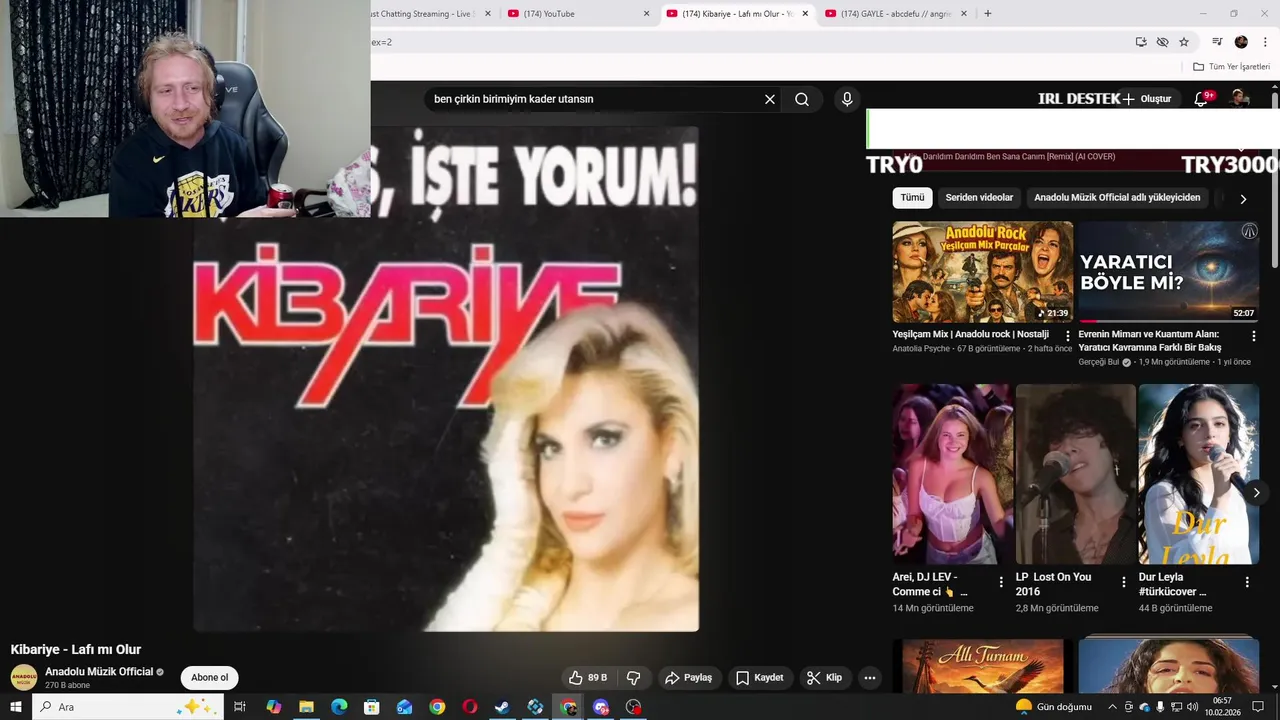Image resolution: width=1280 pixels, height=720 pixels.
Task: Open Task View in the taskbar
Action: click(x=240, y=707)
